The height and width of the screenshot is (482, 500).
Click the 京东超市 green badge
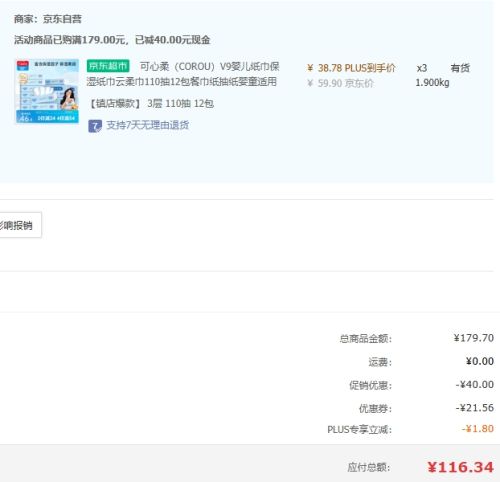coord(108,66)
